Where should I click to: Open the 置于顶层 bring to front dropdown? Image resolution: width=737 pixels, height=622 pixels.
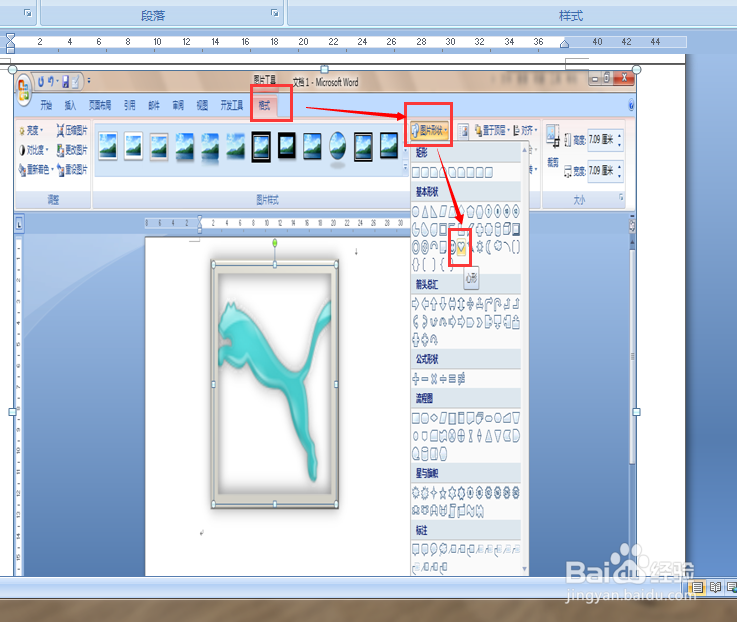click(x=492, y=130)
